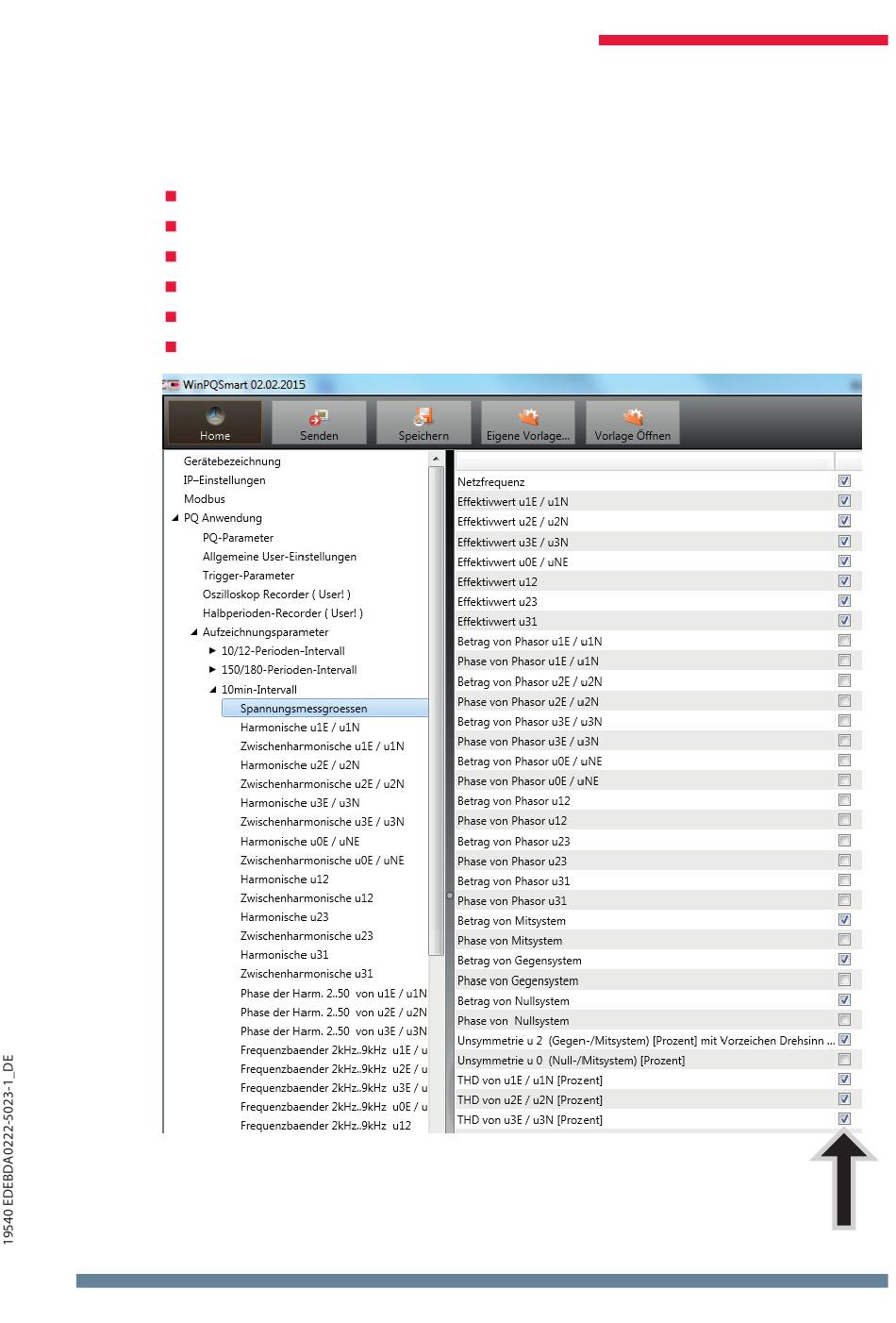Screen dimensions: 896x1323
Task: Select Halbperioden-Recorder ( User! ) entry
Action: [283, 613]
